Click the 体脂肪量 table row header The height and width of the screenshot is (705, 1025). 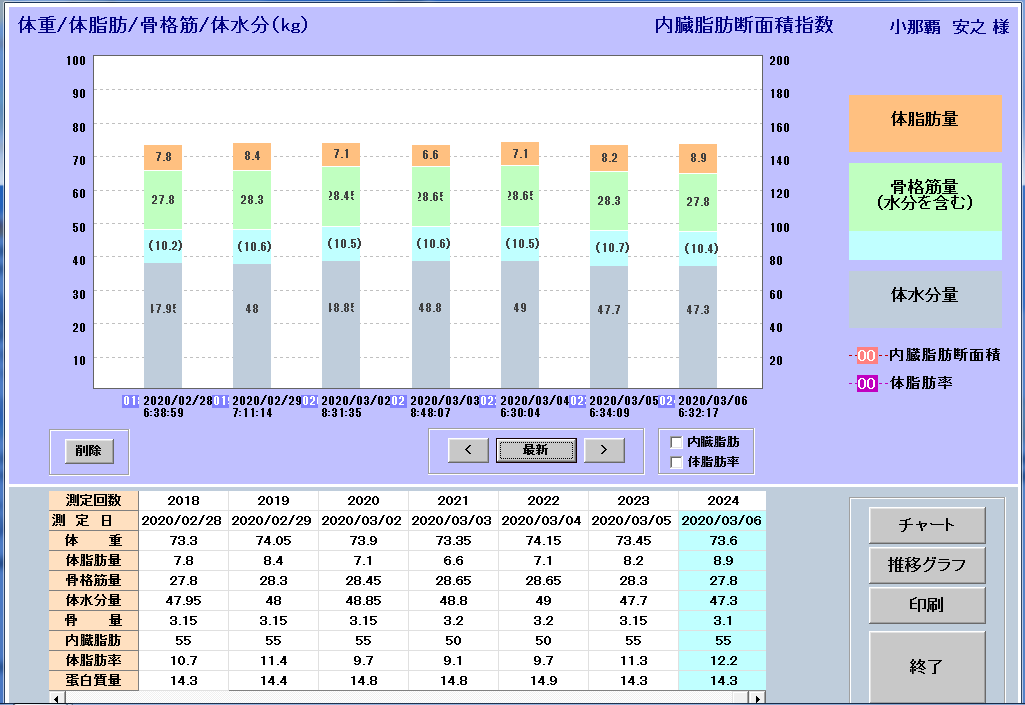click(x=93, y=561)
